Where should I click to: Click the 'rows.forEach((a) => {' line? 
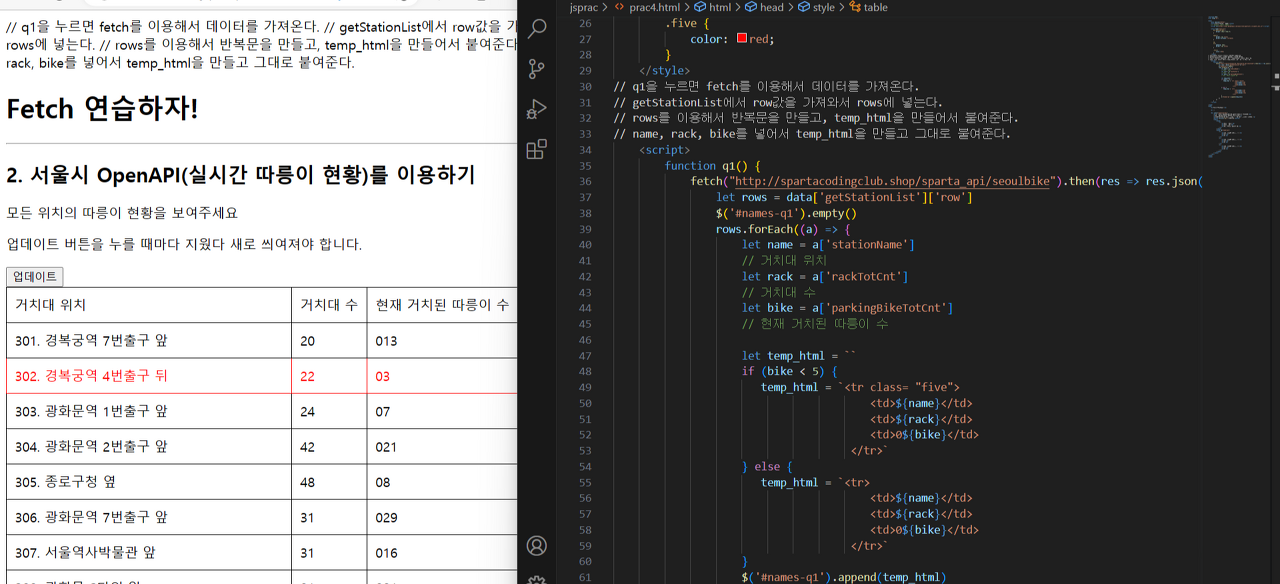pyautogui.click(x=782, y=229)
